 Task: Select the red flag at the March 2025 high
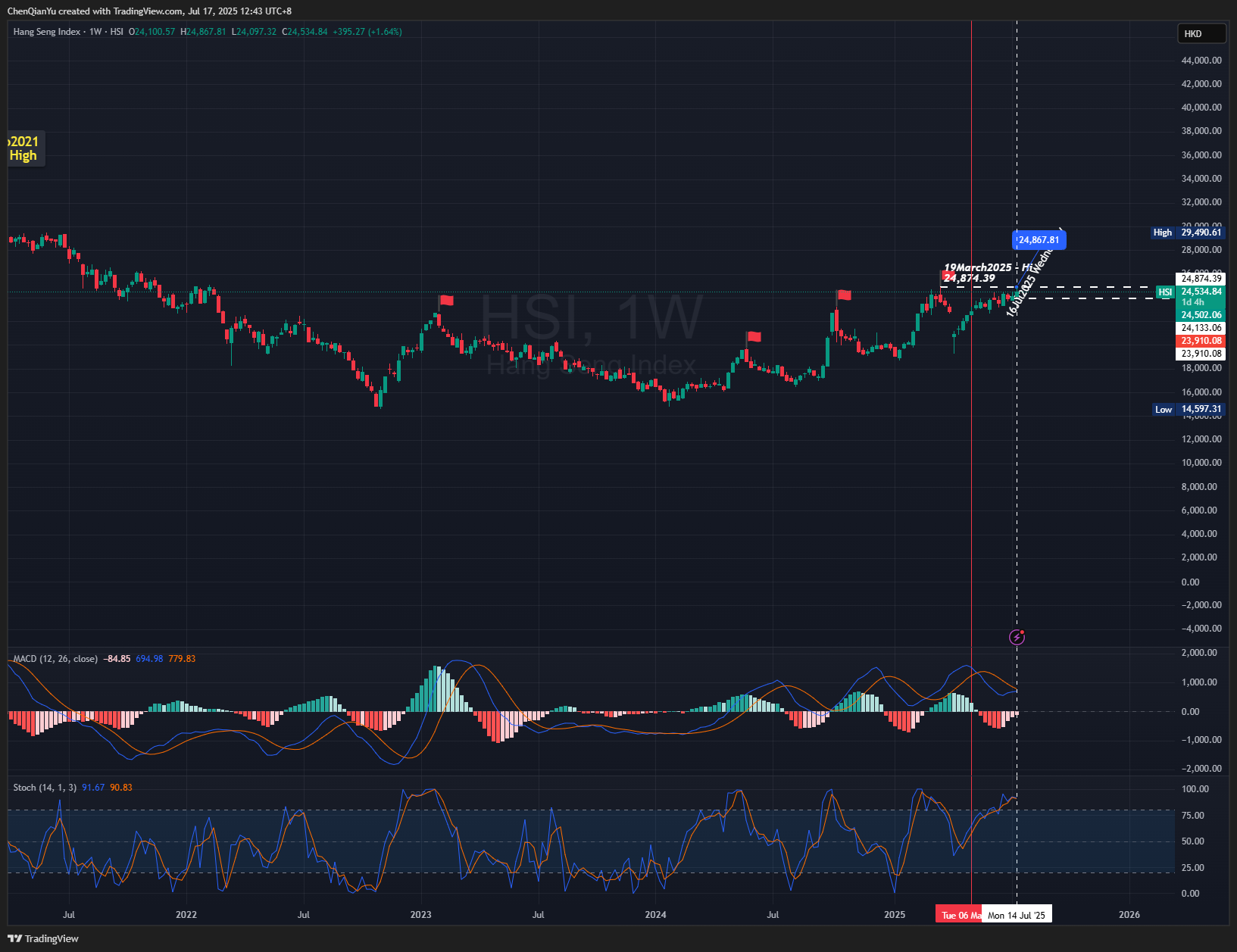pos(948,276)
